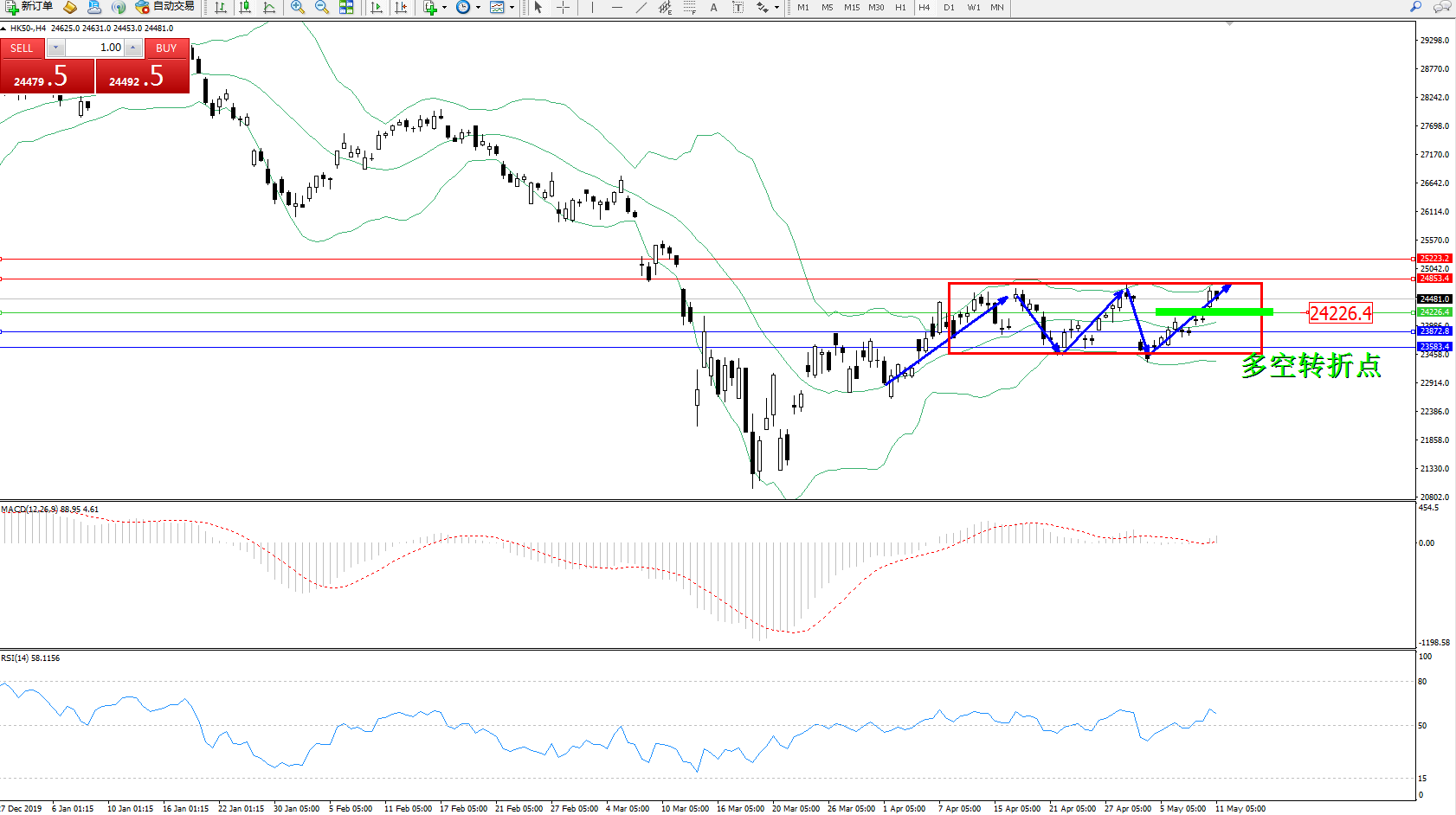Expand the indicators list dropdown arrow
1456x815 pixels.
tap(444, 8)
